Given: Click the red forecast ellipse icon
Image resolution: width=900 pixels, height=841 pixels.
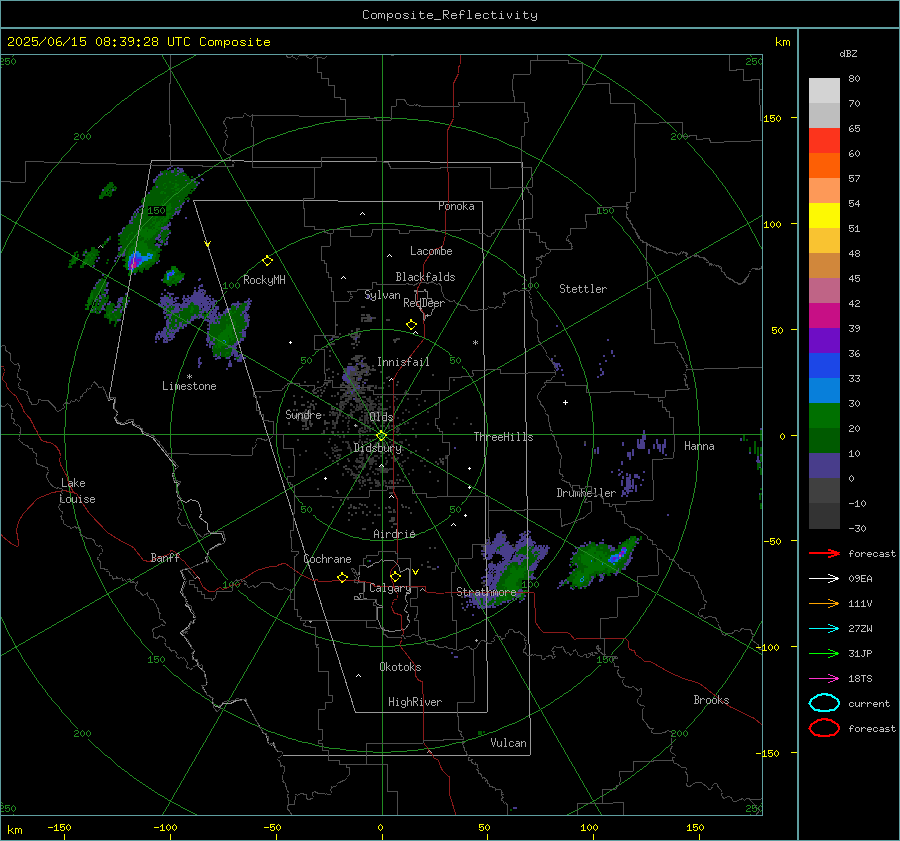Looking at the screenshot, I should (824, 728).
